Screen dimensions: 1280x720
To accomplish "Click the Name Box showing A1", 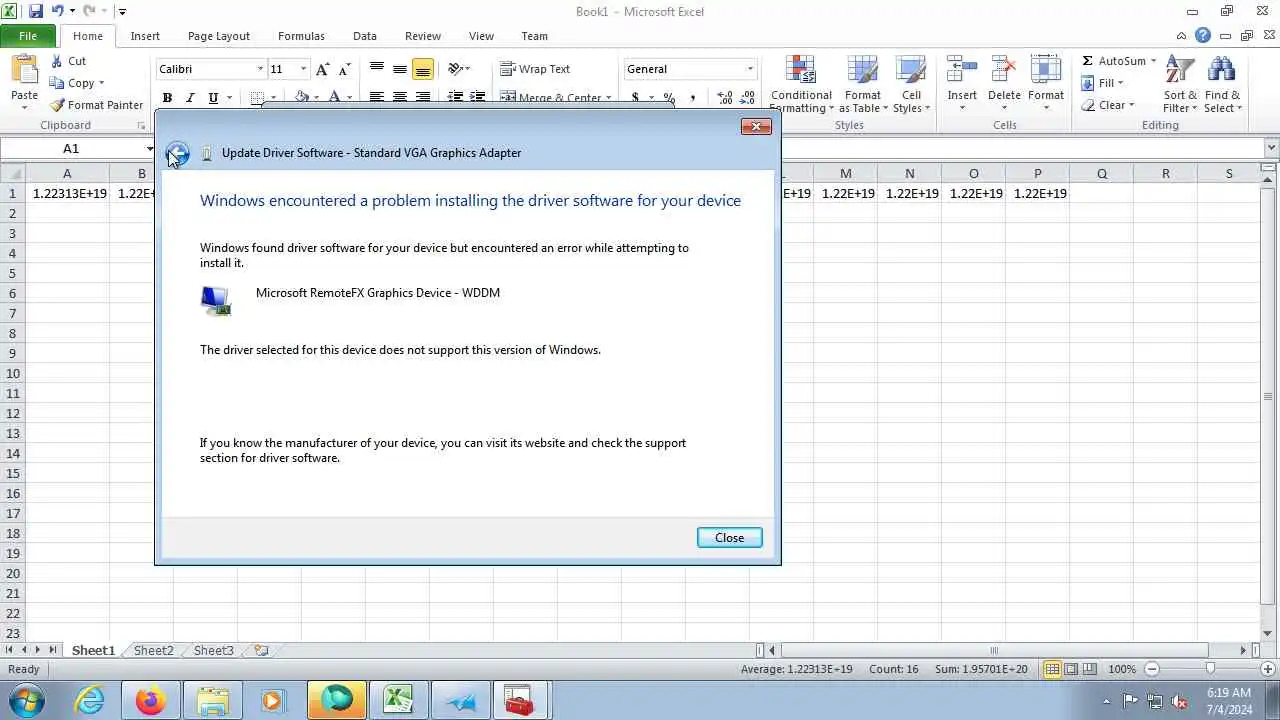I will (x=72, y=148).
